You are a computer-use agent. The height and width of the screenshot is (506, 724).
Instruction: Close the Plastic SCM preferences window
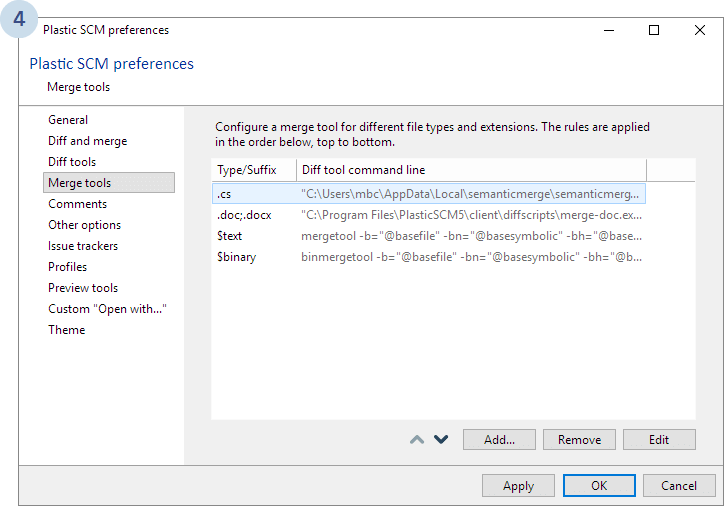tap(700, 30)
